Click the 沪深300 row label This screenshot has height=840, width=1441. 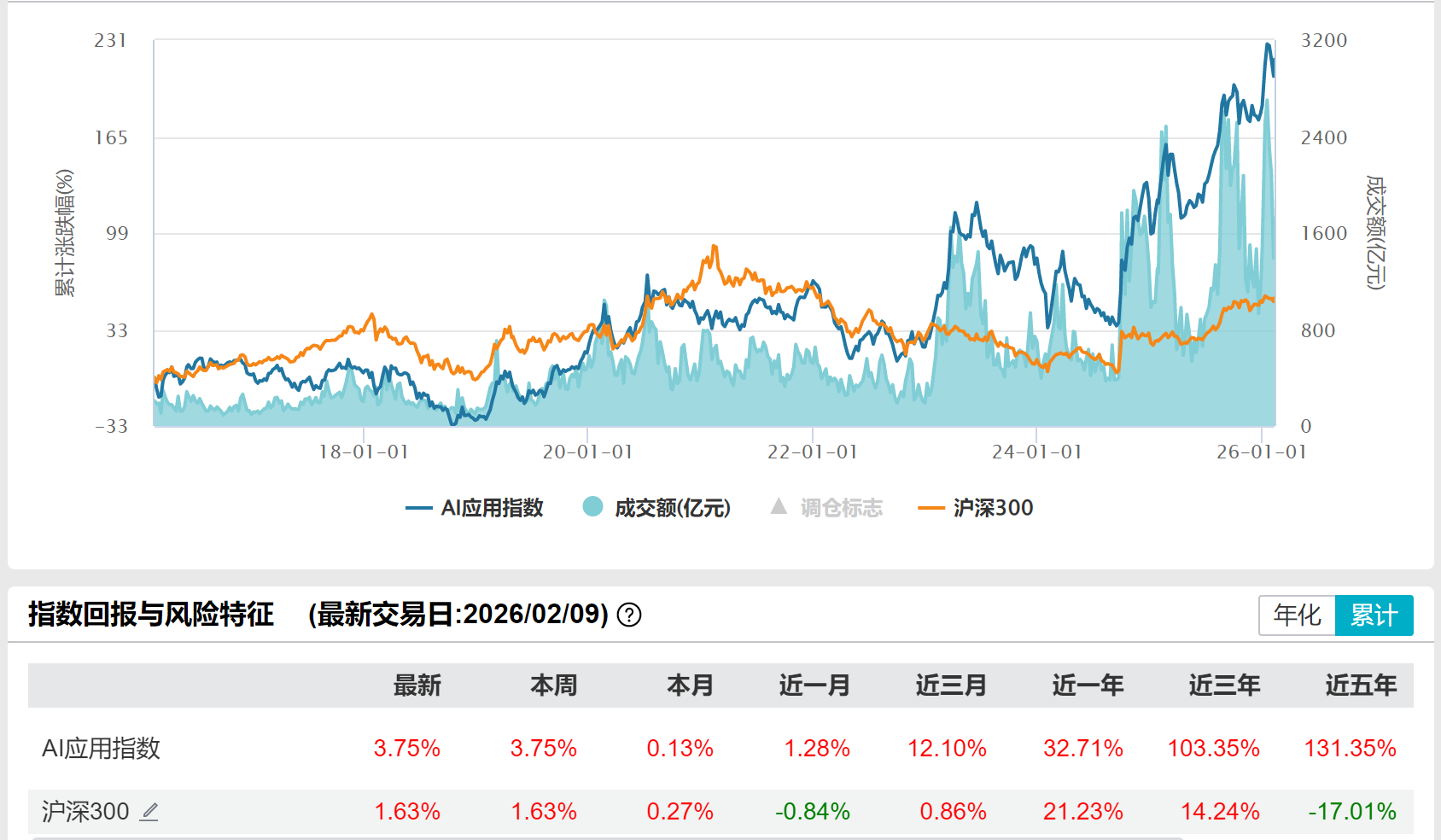[84, 811]
